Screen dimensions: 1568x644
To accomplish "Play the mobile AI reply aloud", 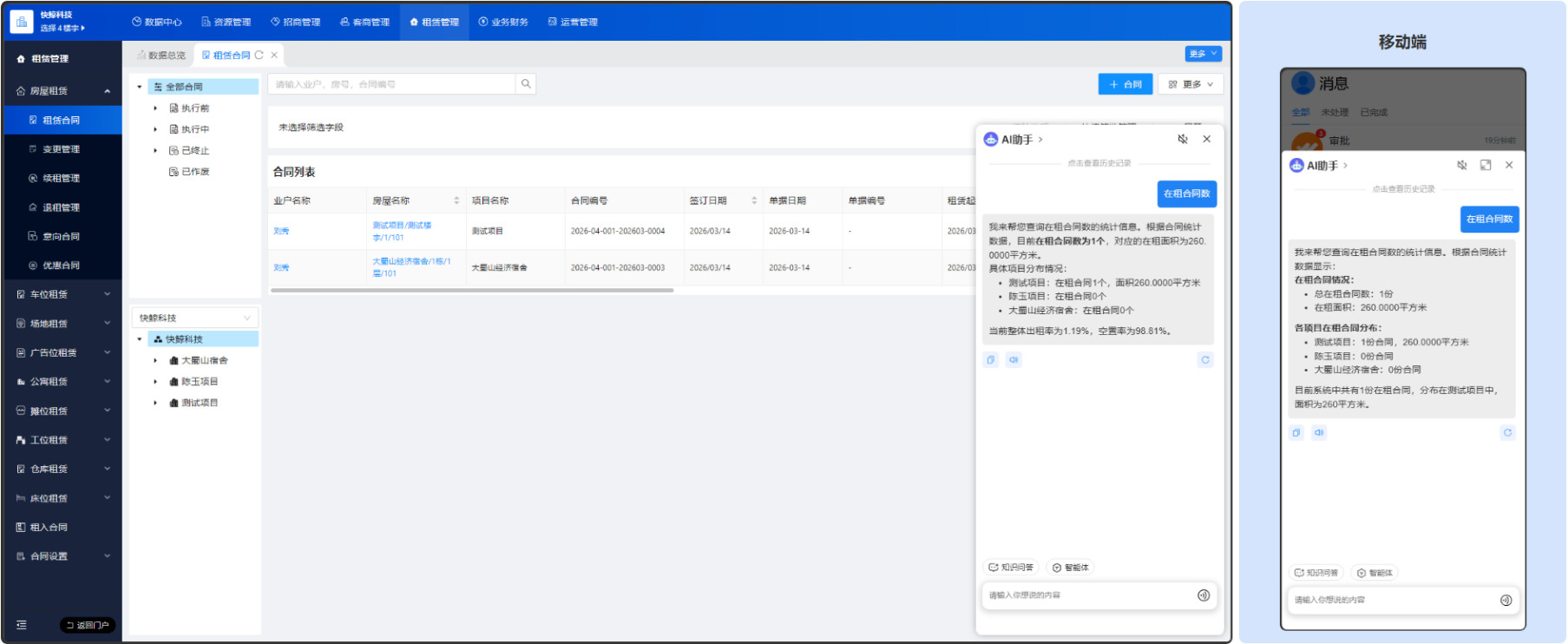I will point(1319,432).
